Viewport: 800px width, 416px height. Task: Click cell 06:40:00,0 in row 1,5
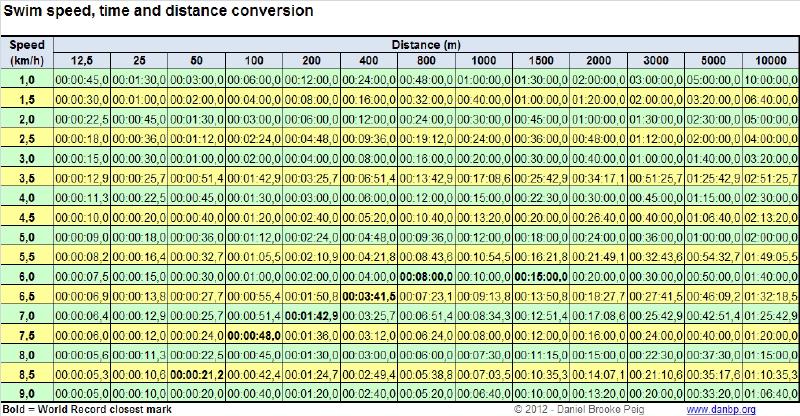tap(771, 99)
